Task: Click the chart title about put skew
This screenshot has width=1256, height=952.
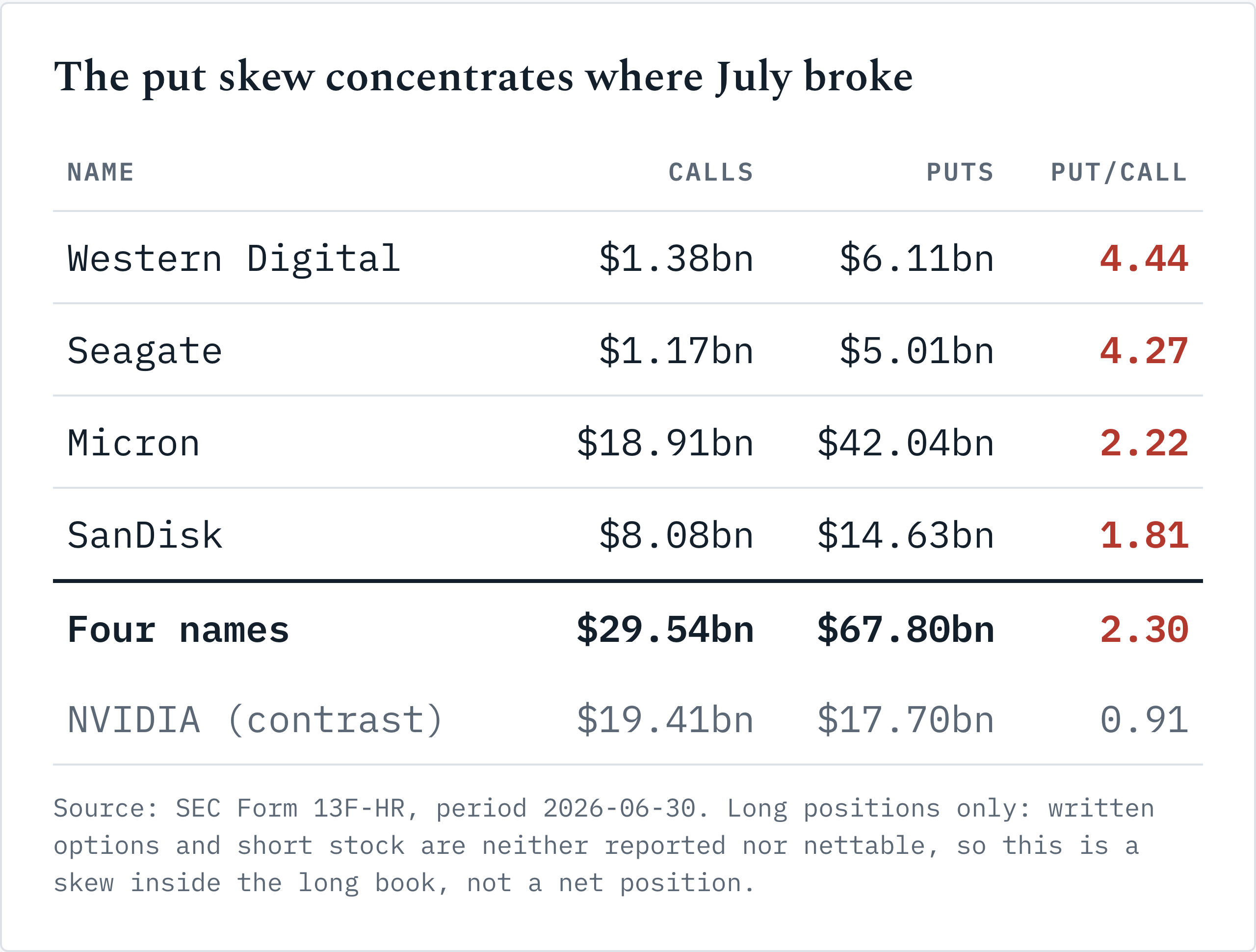Action: pyautogui.click(x=483, y=77)
